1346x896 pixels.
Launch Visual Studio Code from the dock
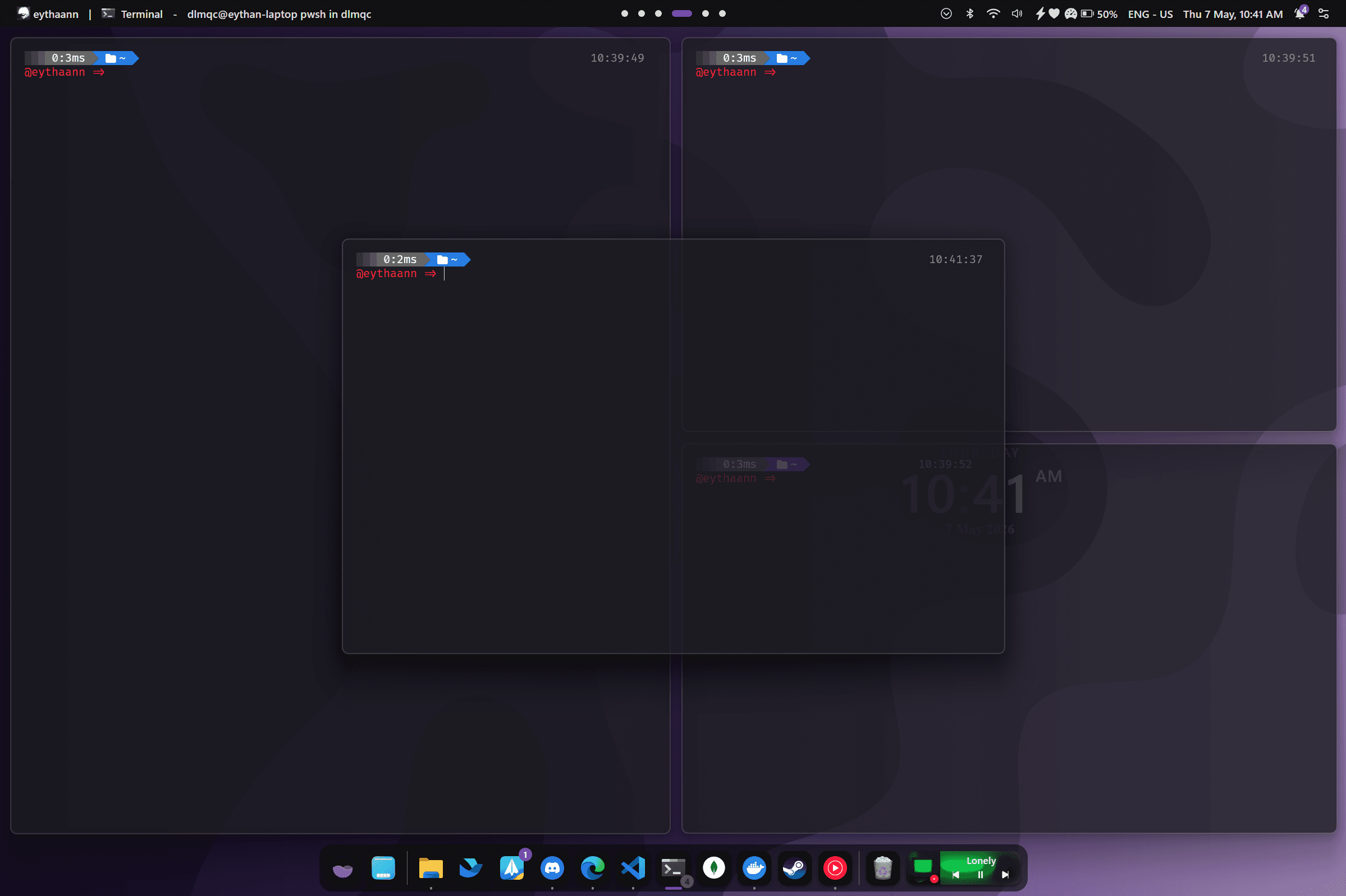[633, 869]
